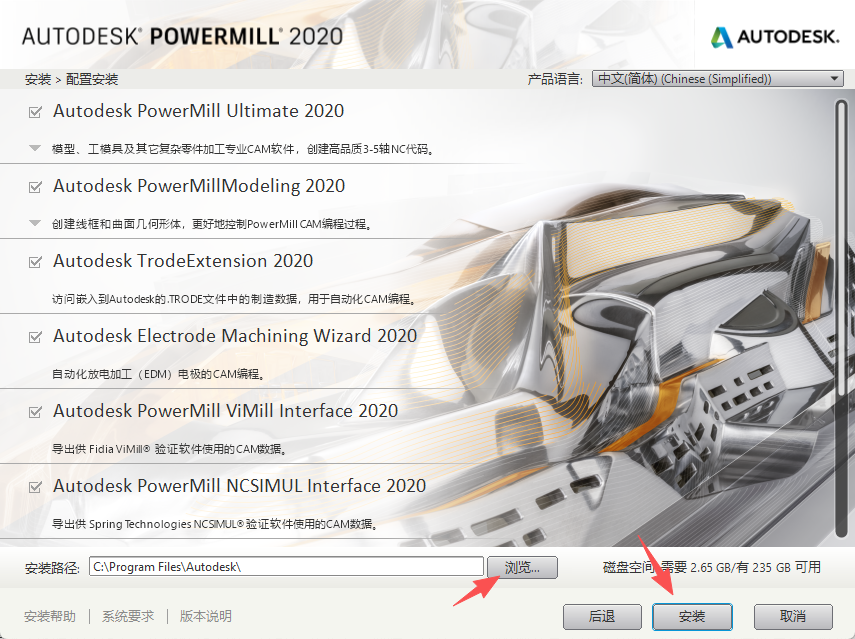The height and width of the screenshot is (639, 855).
Task: Click 安装 to begin installation
Action: (691, 617)
